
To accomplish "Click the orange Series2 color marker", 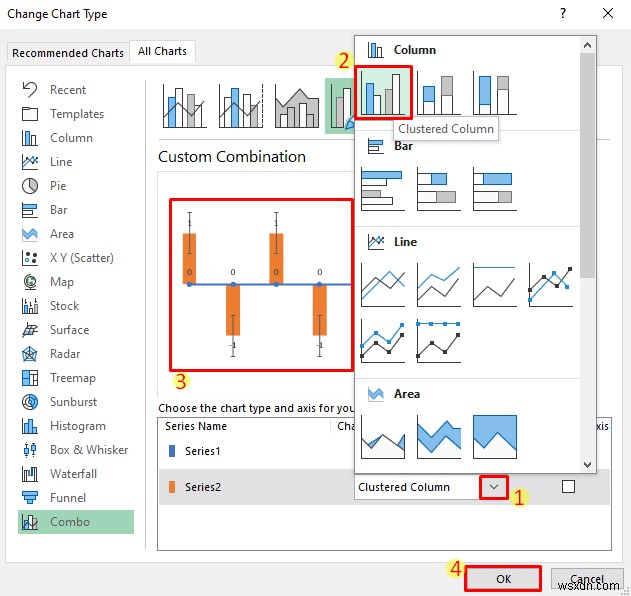I will [x=172, y=487].
